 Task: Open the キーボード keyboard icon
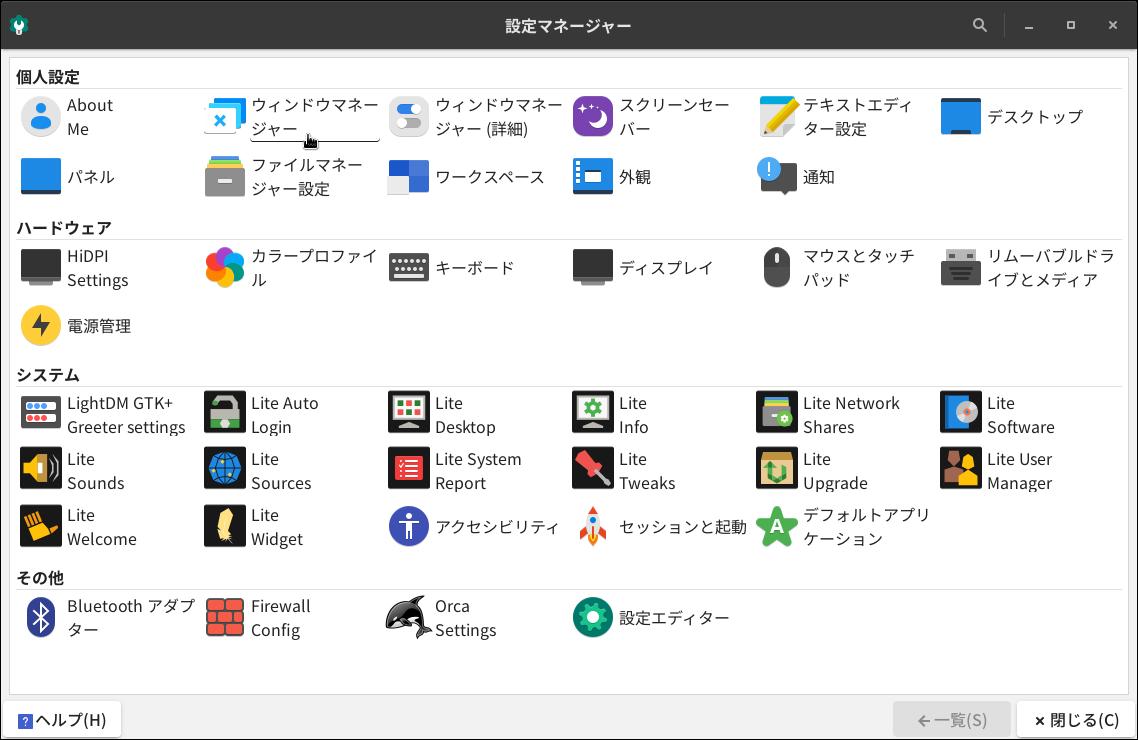click(x=409, y=268)
